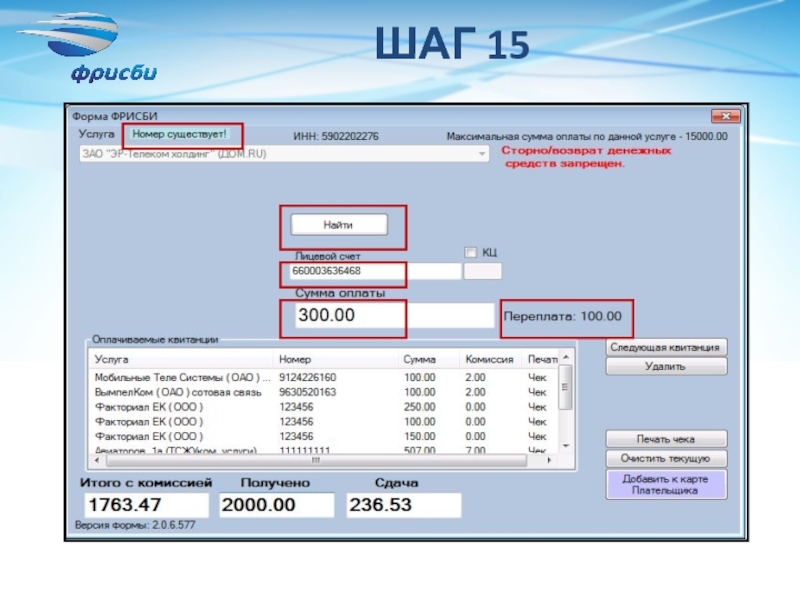This screenshot has width=800, height=600.
Task: Select the ВымпелКом (ОАО) сотовая связь row
Action: tap(324, 392)
